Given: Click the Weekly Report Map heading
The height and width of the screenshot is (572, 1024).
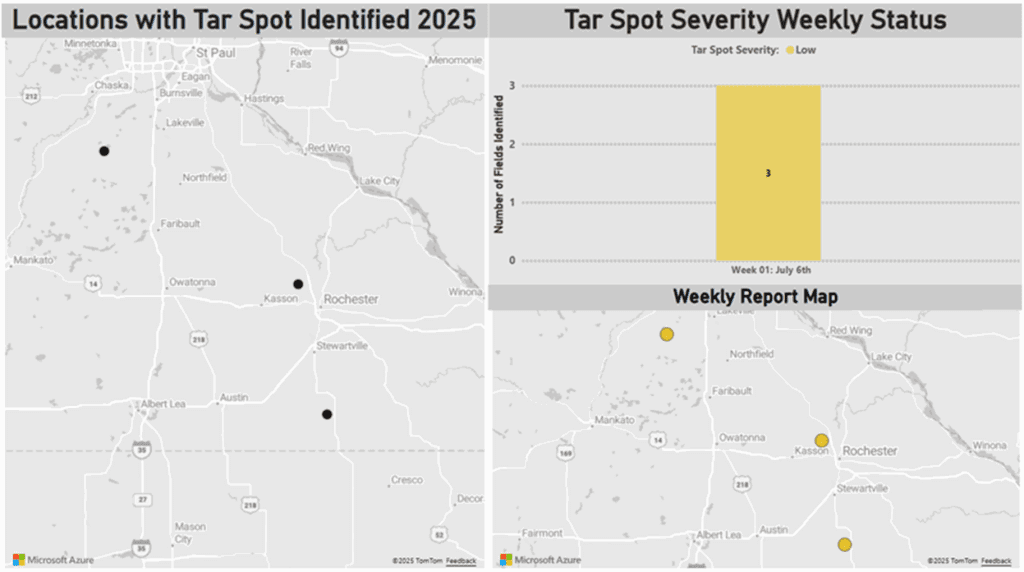Looking at the screenshot, I should 755,296.
